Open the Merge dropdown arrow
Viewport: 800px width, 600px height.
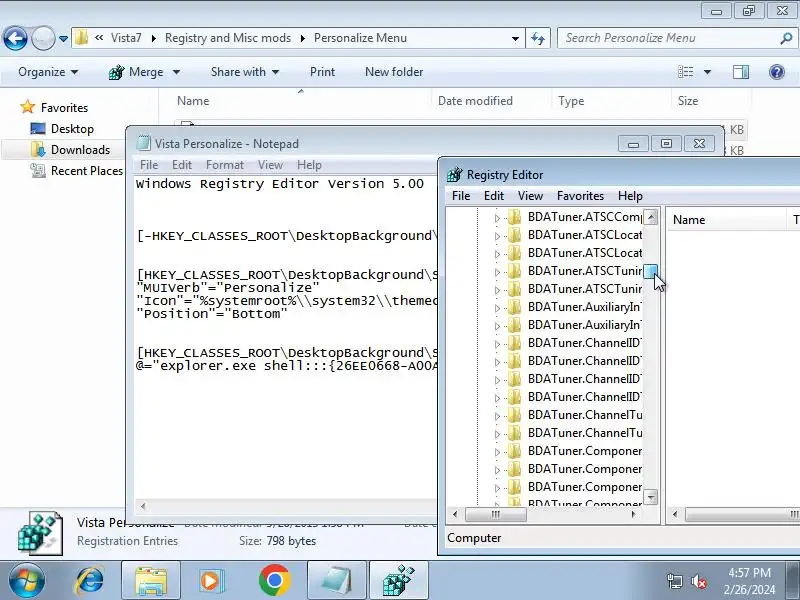(x=176, y=72)
